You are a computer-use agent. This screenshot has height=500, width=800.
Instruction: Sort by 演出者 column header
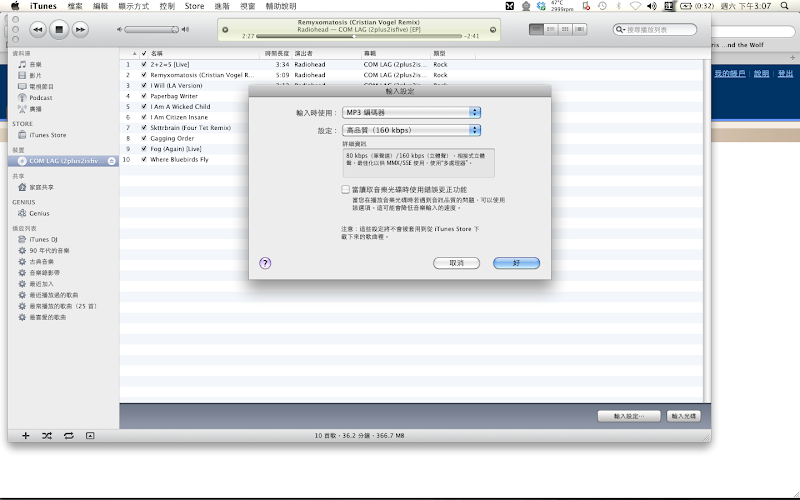(327, 54)
